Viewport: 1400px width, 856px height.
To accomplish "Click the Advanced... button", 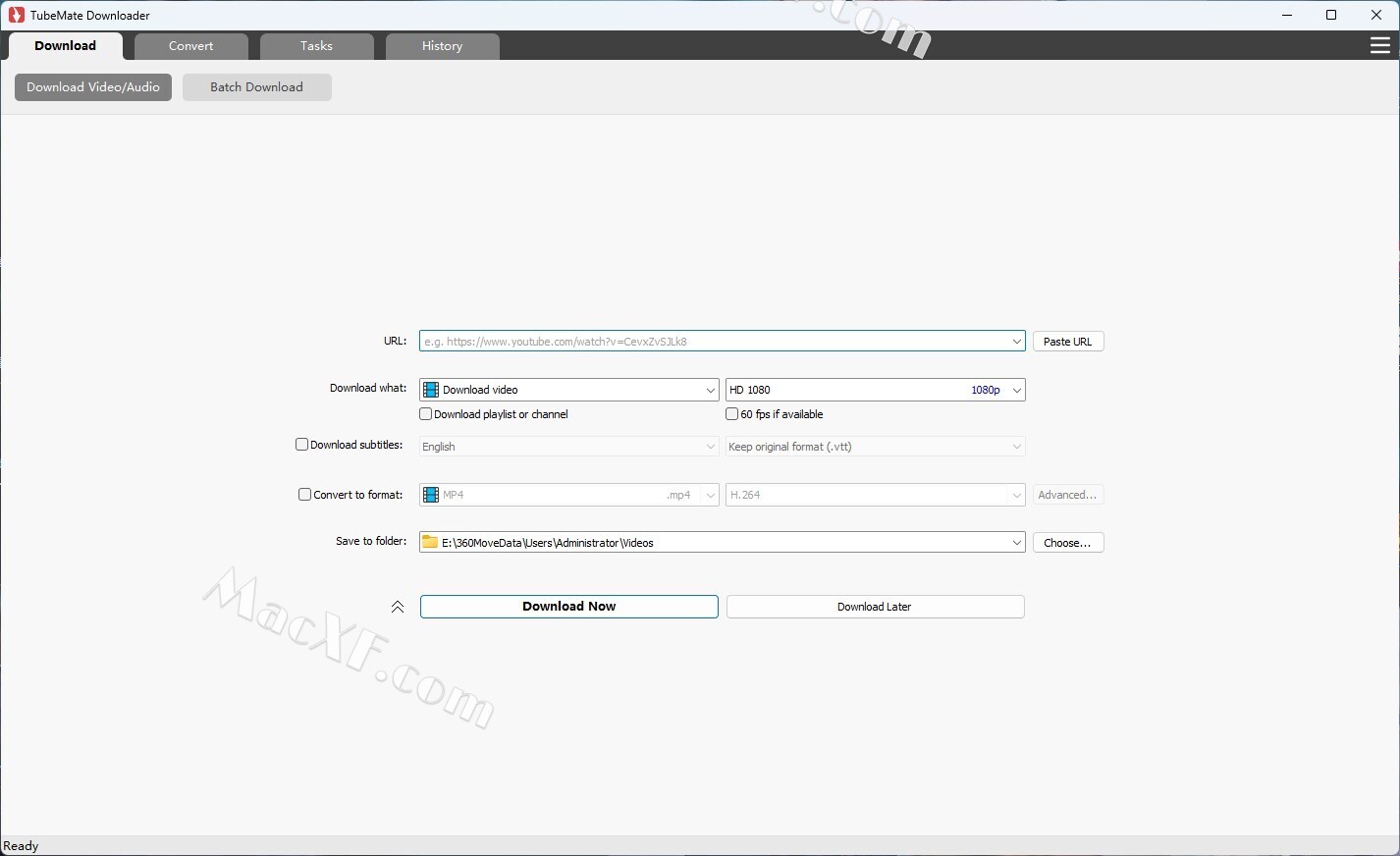I will tap(1068, 495).
